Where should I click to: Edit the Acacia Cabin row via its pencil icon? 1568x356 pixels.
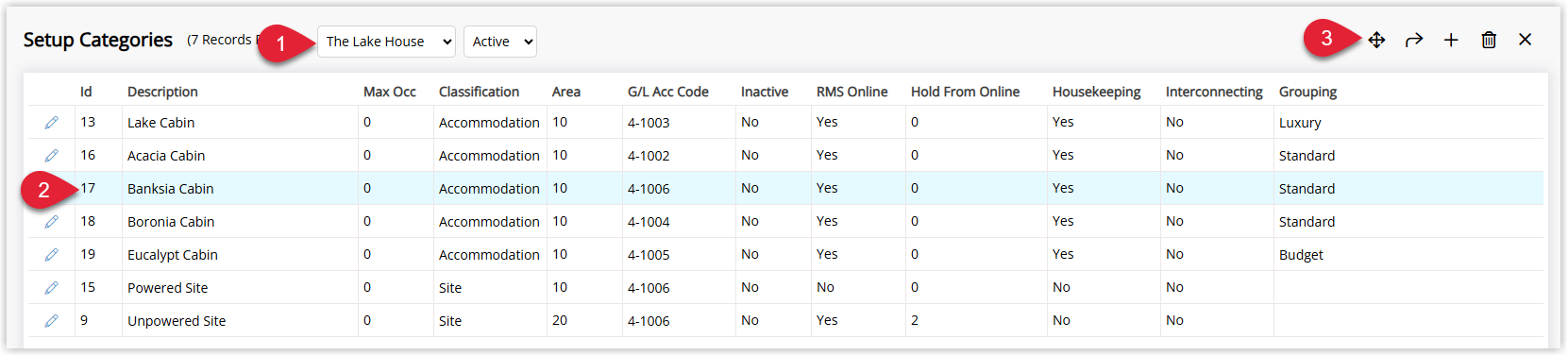[x=52, y=156]
